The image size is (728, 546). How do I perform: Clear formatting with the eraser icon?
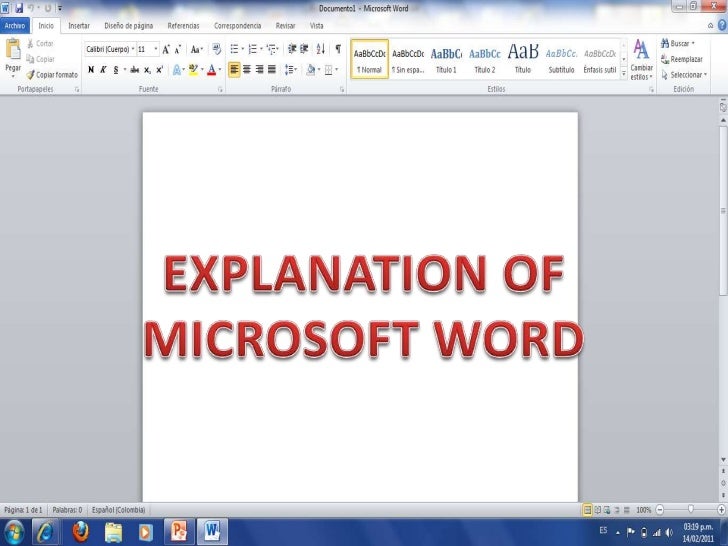click(x=216, y=49)
